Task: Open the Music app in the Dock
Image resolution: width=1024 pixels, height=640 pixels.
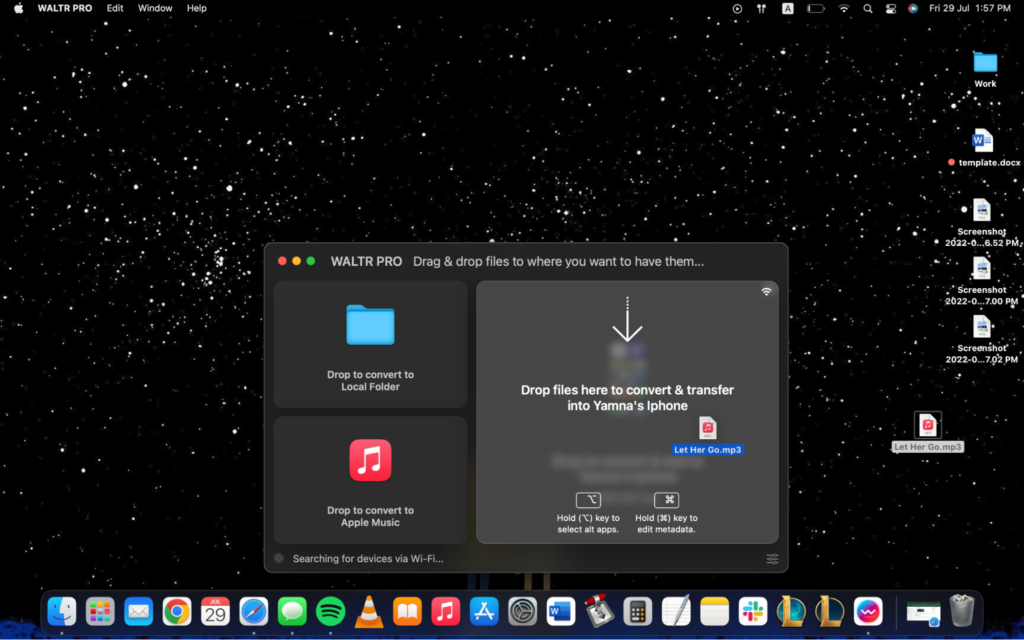Action: tap(445, 612)
